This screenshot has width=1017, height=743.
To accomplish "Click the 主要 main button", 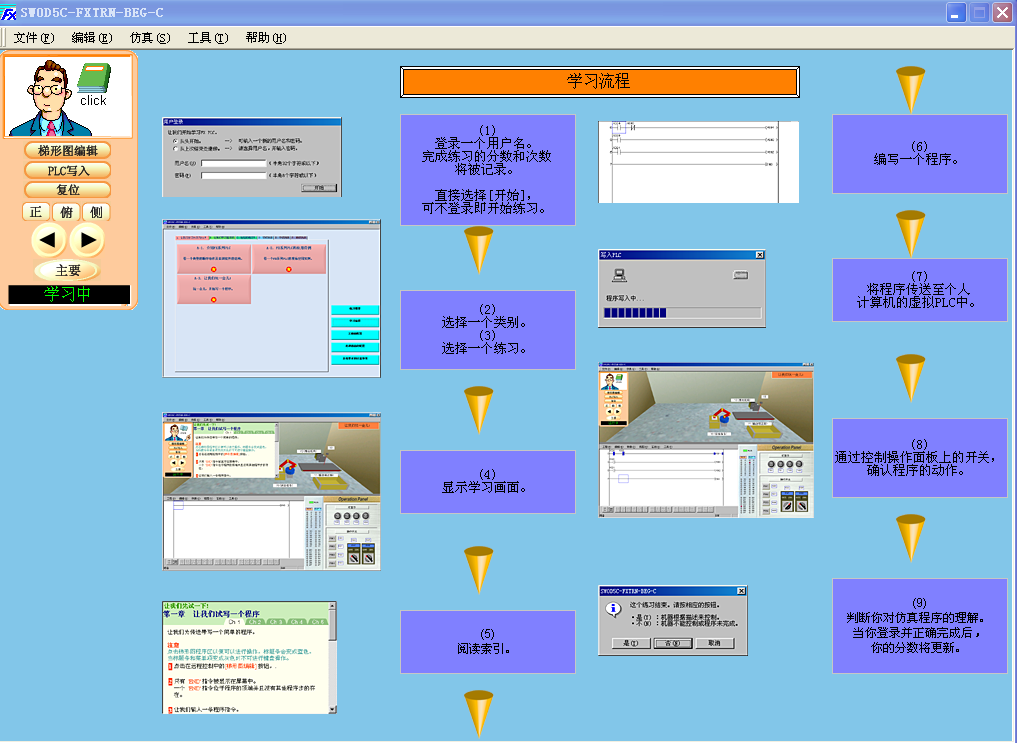I will point(68,270).
